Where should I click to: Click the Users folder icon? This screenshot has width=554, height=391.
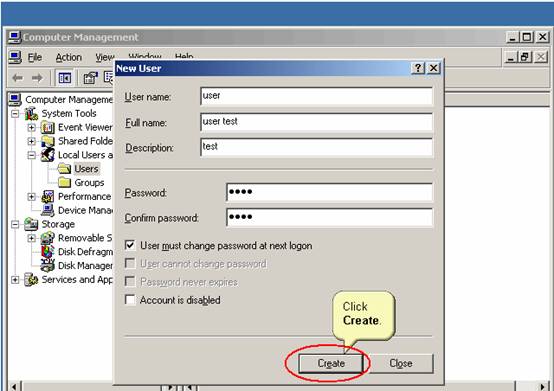(x=64, y=168)
